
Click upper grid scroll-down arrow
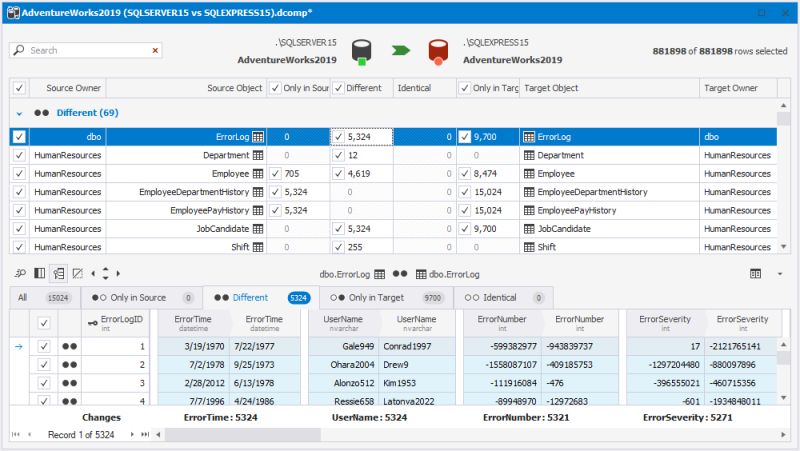pos(784,247)
